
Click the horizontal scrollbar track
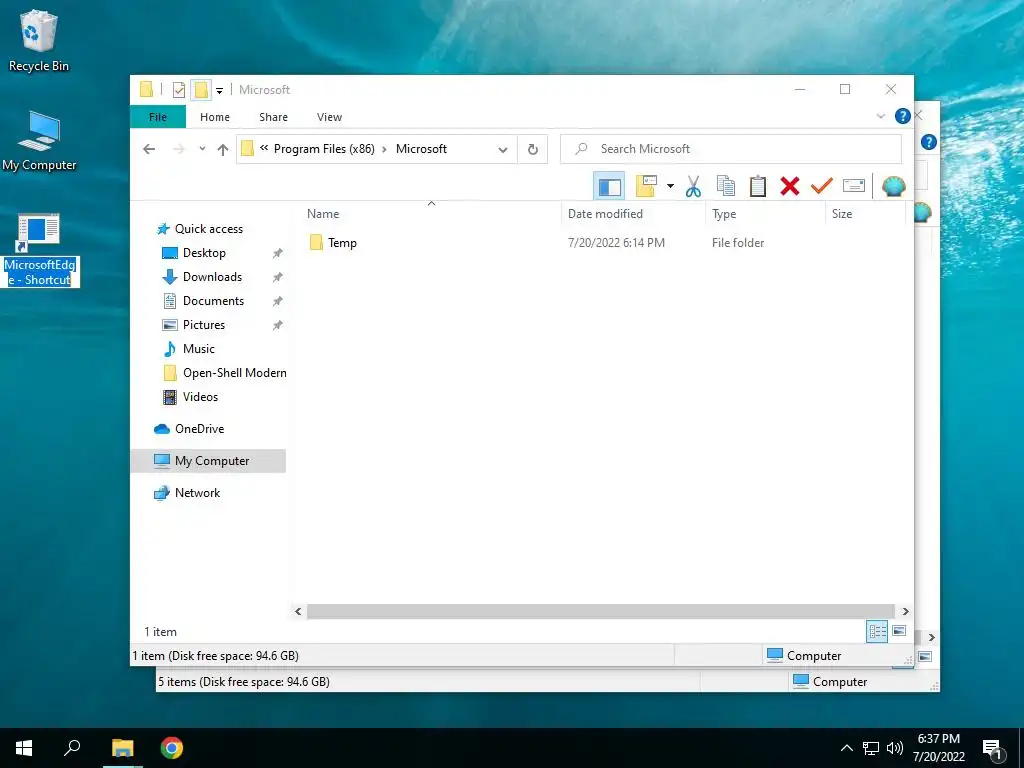[x=600, y=611]
